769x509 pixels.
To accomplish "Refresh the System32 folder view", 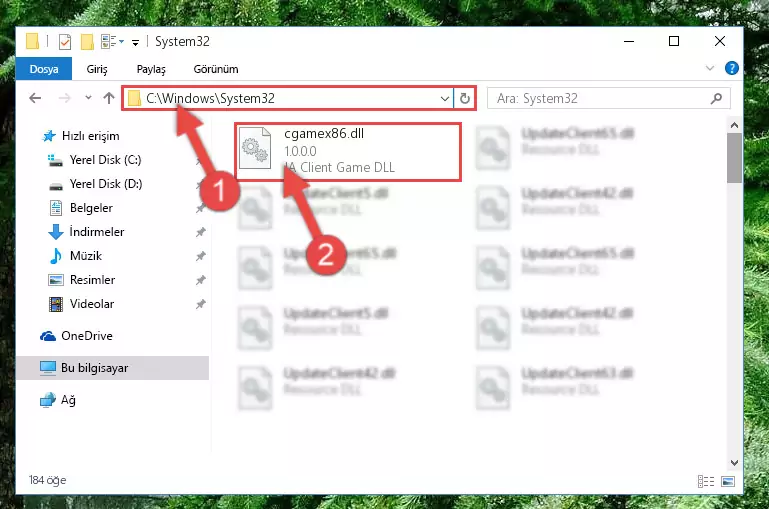I will pyautogui.click(x=464, y=99).
